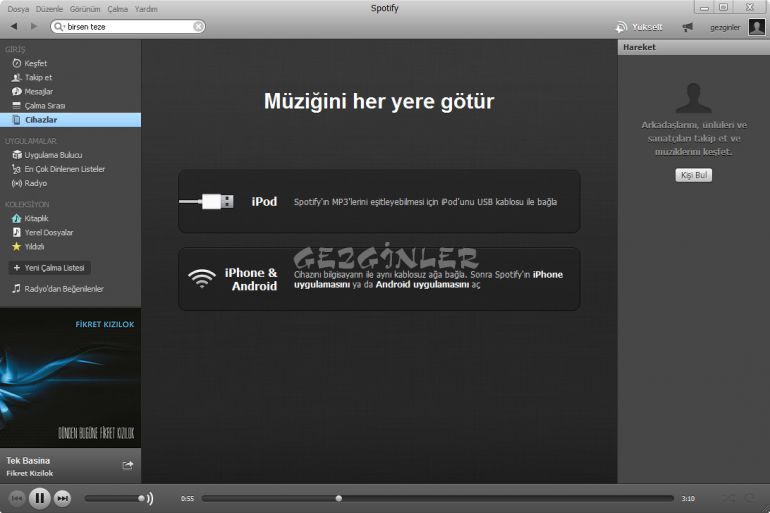Go back with the left arrow
Image resolution: width=770 pixels, height=513 pixels.
click(14, 27)
